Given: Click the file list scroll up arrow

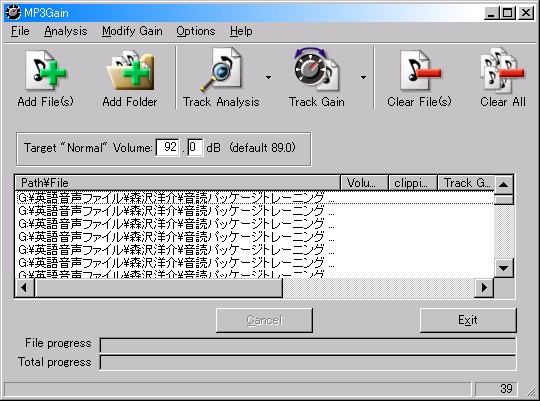Looking at the screenshot, I should (504, 184).
